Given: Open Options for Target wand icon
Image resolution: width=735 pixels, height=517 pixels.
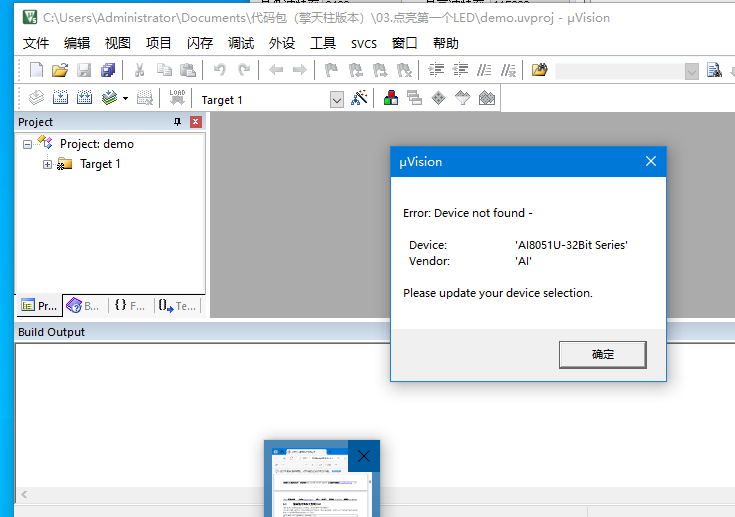Looking at the screenshot, I should coord(359,98).
